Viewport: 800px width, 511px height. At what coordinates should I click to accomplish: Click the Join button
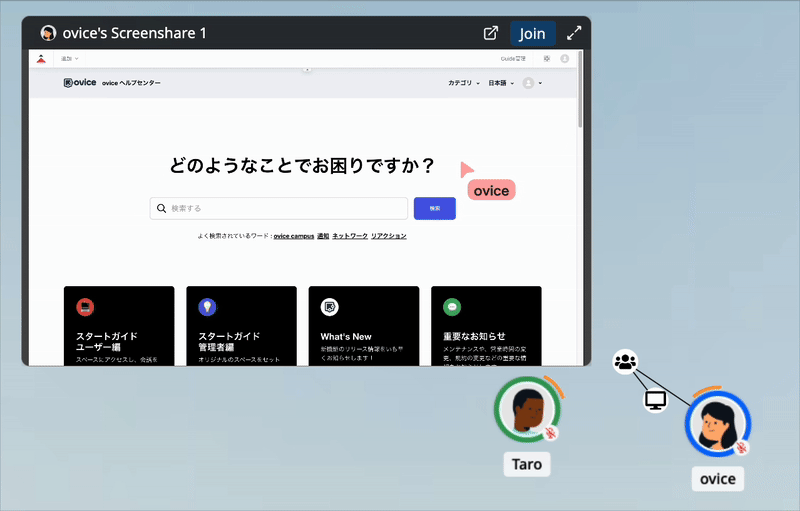point(533,33)
